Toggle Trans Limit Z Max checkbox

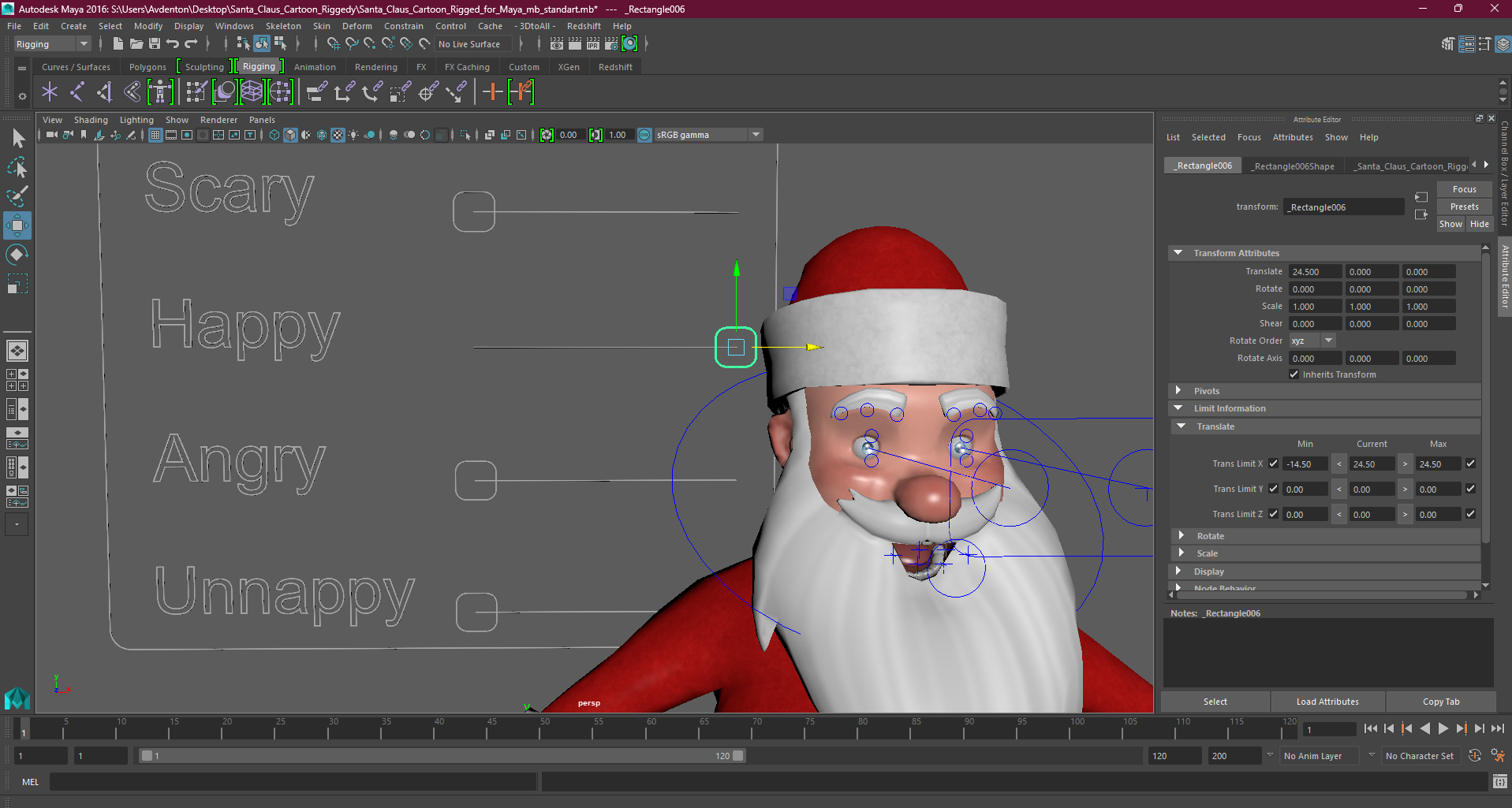(x=1470, y=514)
